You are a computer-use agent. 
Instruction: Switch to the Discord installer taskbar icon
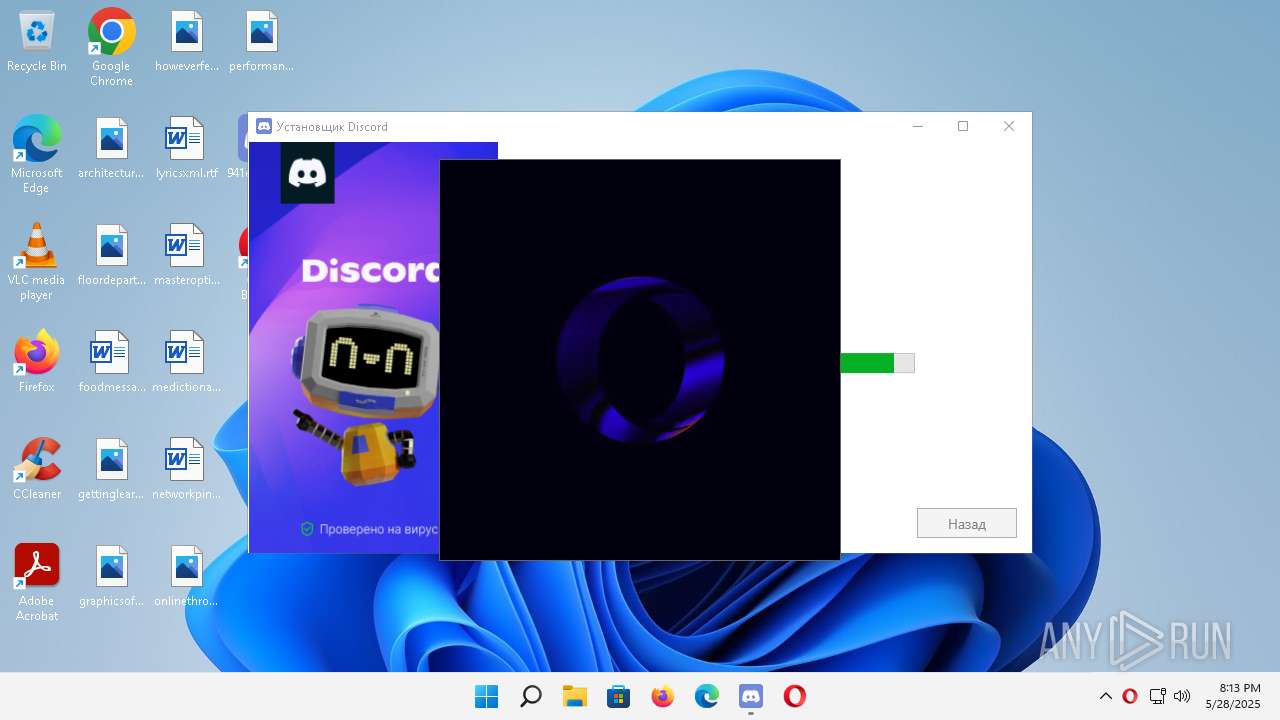pos(751,696)
